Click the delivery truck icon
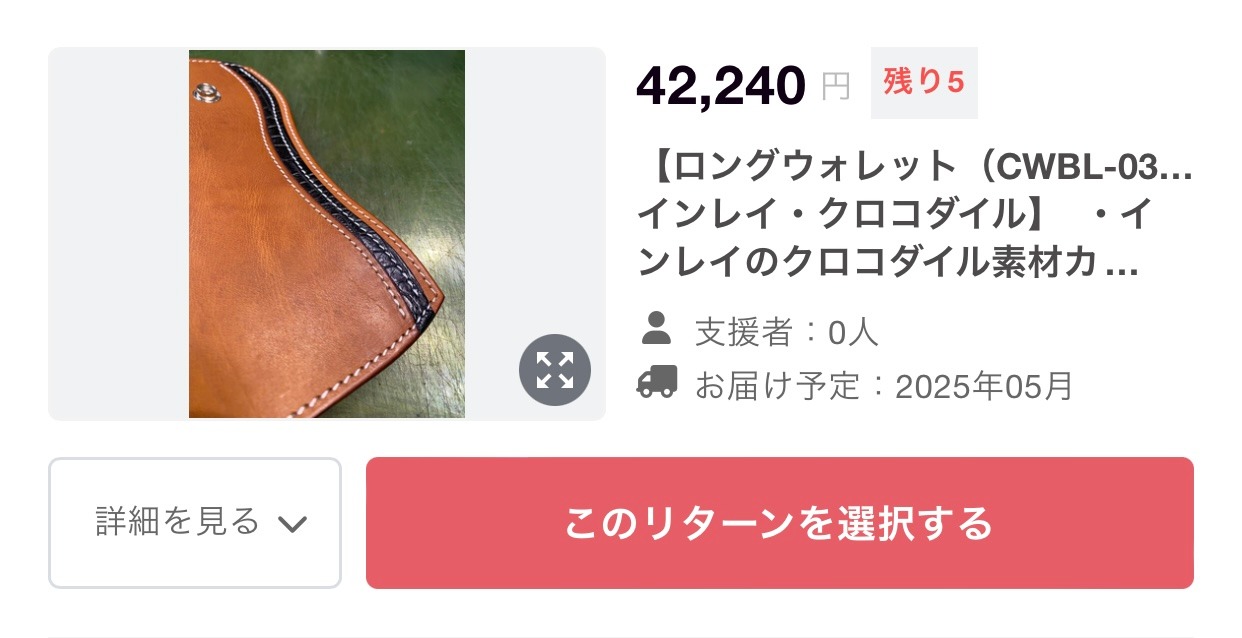The height and width of the screenshot is (638, 1242). (657, 382)
